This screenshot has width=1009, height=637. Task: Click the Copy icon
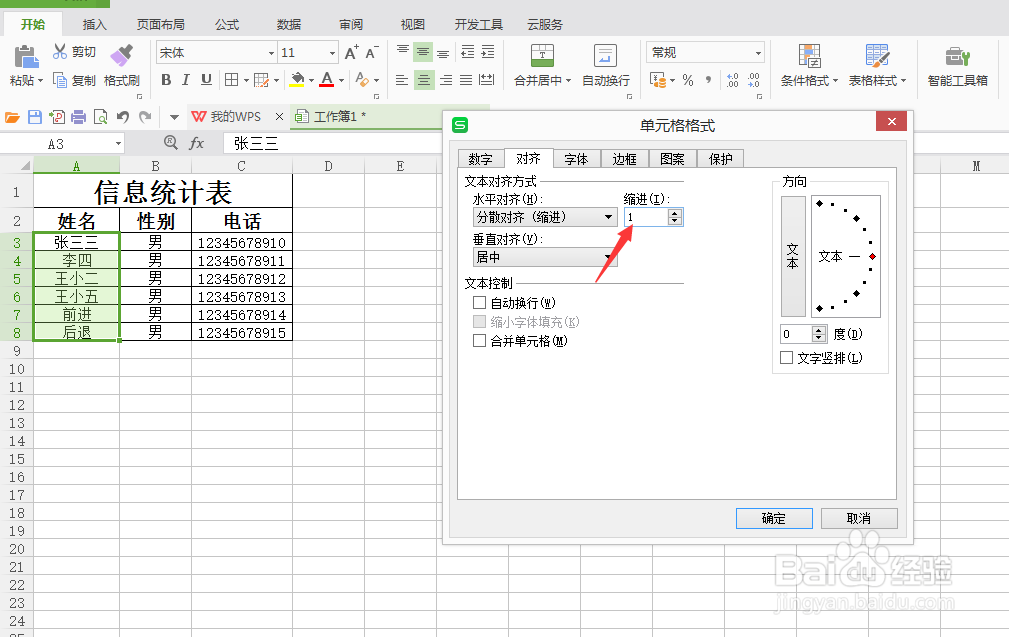[60, 80]
